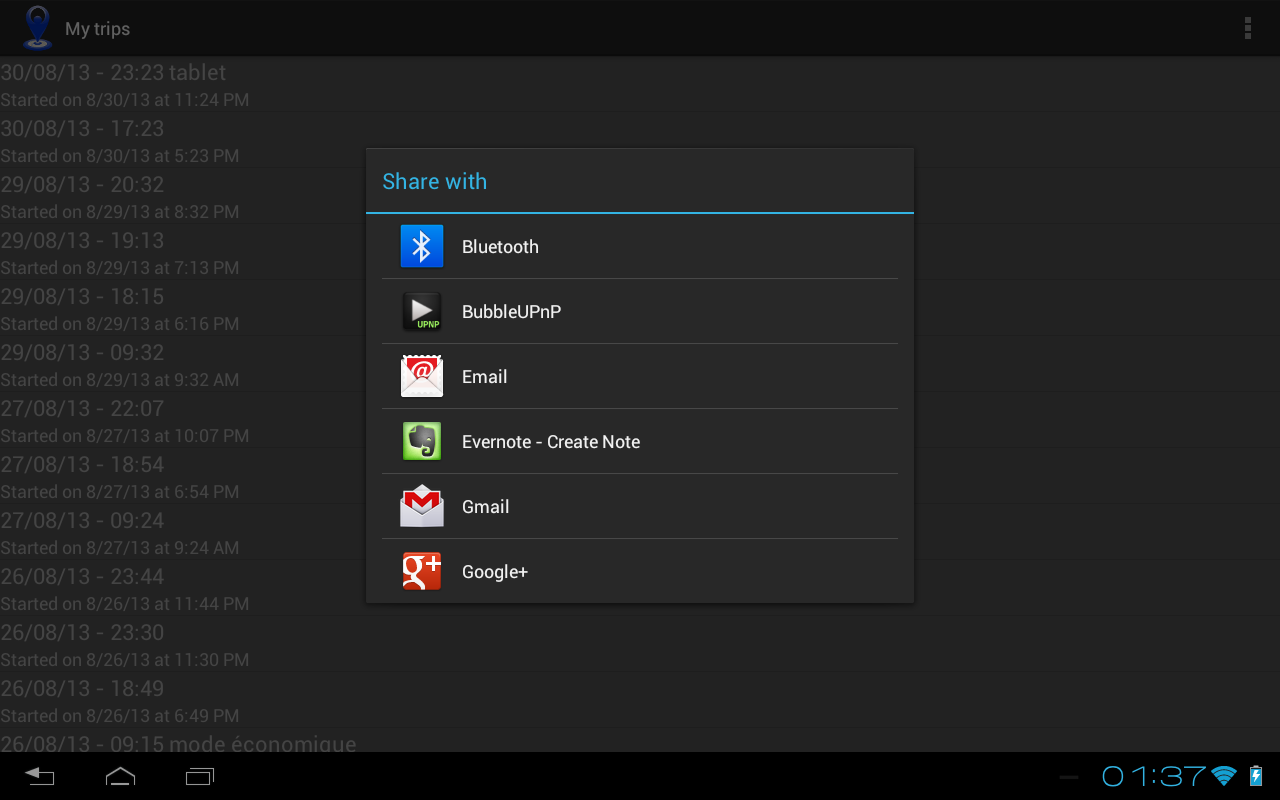
Task: Tap 'Started on 8/30/13 at 11:24 PM'
Action: click(x=125, y=100)
